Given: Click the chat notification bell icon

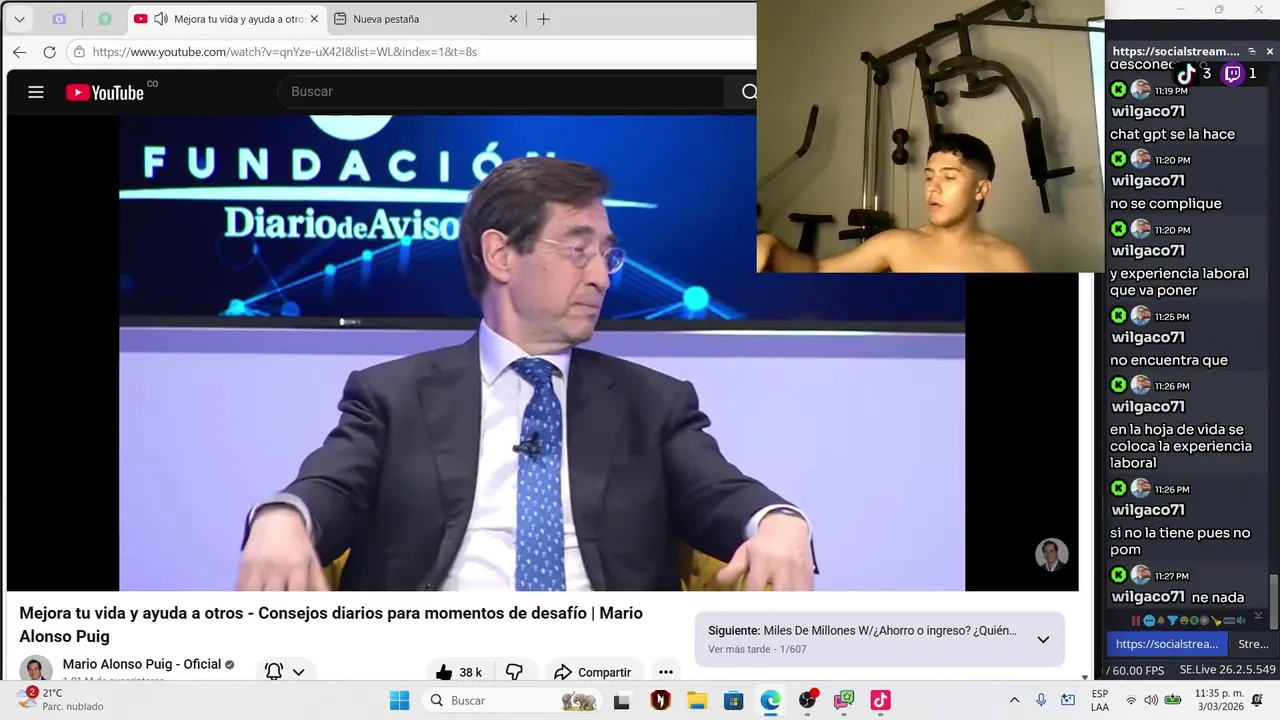Looking at the screenshot, I should click(x=1161, y=621).
